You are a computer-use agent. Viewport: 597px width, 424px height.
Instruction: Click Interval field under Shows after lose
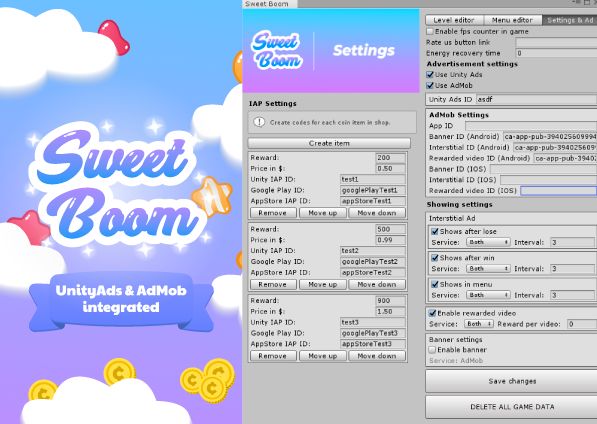click(x=572, y=242)
